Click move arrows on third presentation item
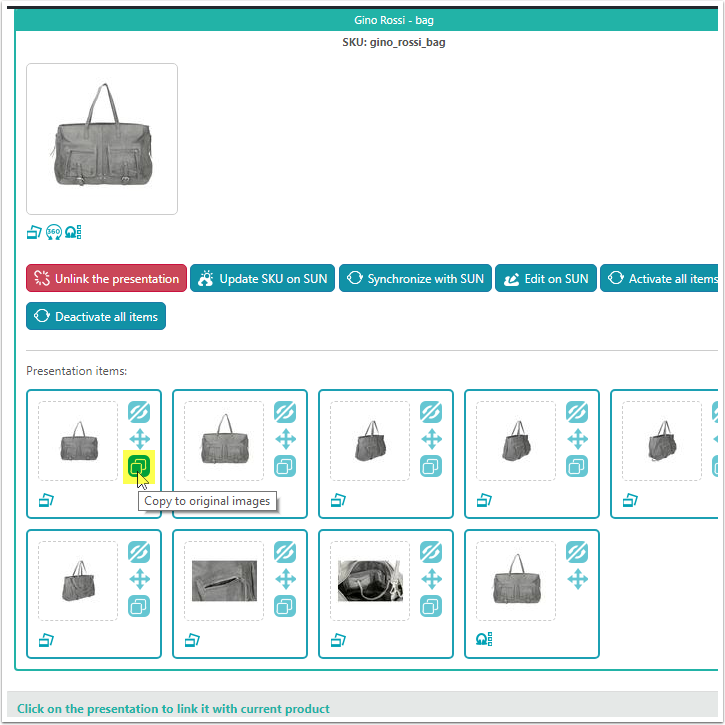The image size is (725, 725). tap(431, 439)
